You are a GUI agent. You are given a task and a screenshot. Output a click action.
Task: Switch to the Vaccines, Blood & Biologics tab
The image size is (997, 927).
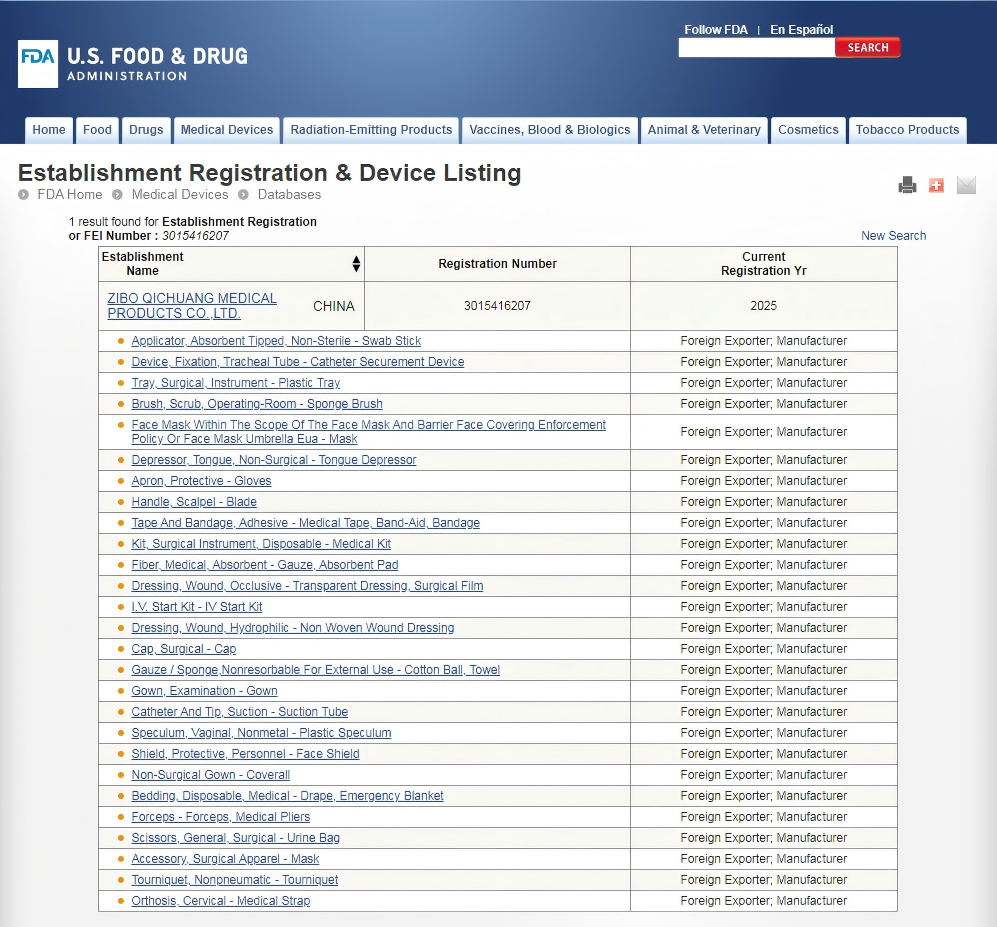click(550, 130)
